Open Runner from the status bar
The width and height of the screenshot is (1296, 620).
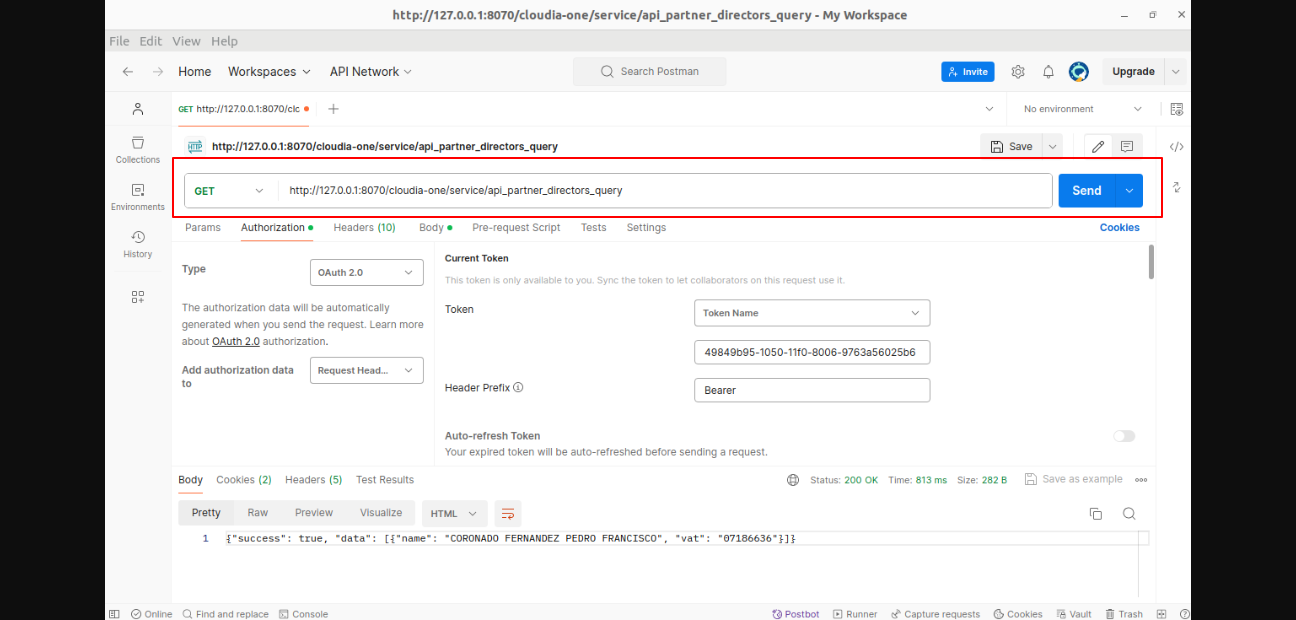coord(855,614)
